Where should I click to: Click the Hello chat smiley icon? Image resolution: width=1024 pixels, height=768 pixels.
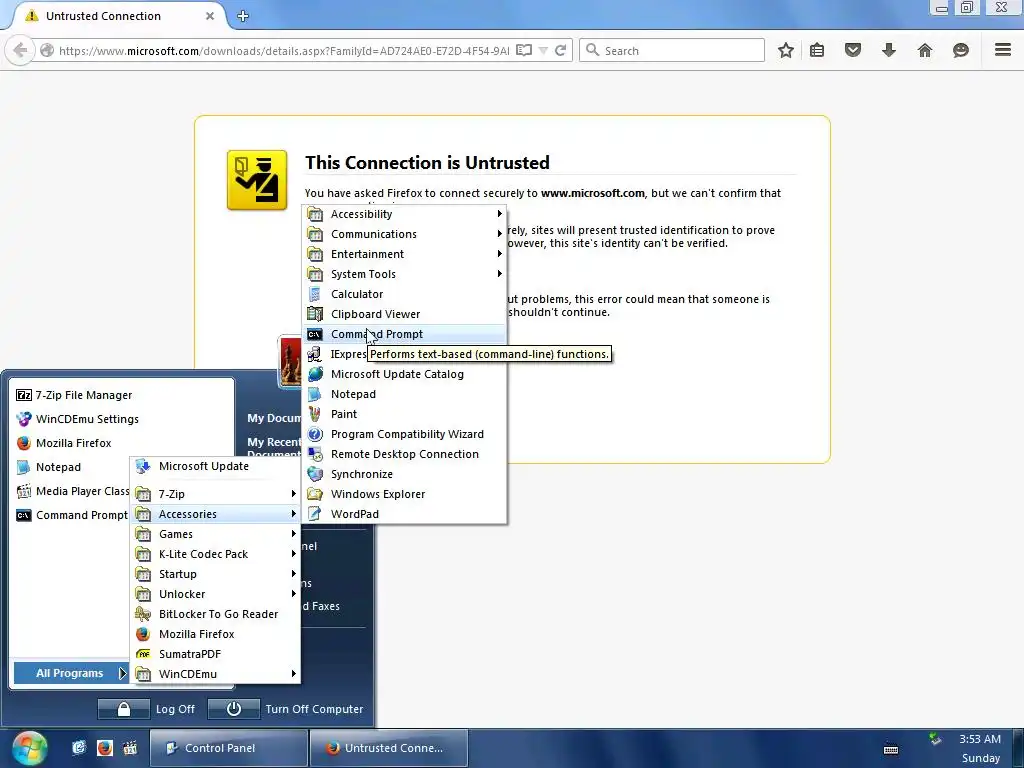pyautogui.click(x=961, y=50)
